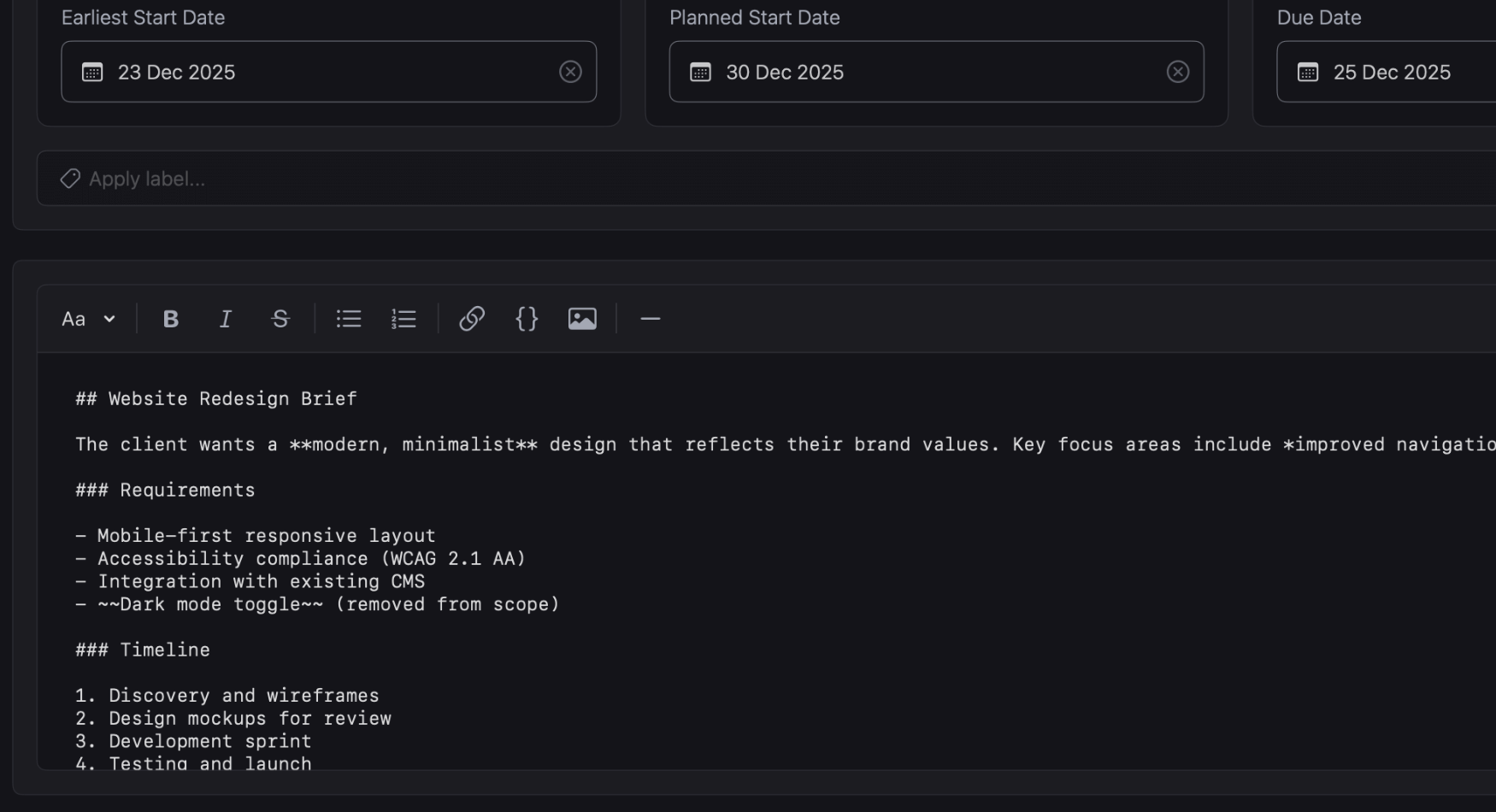Open the Due Date calendar picker

1307,72
